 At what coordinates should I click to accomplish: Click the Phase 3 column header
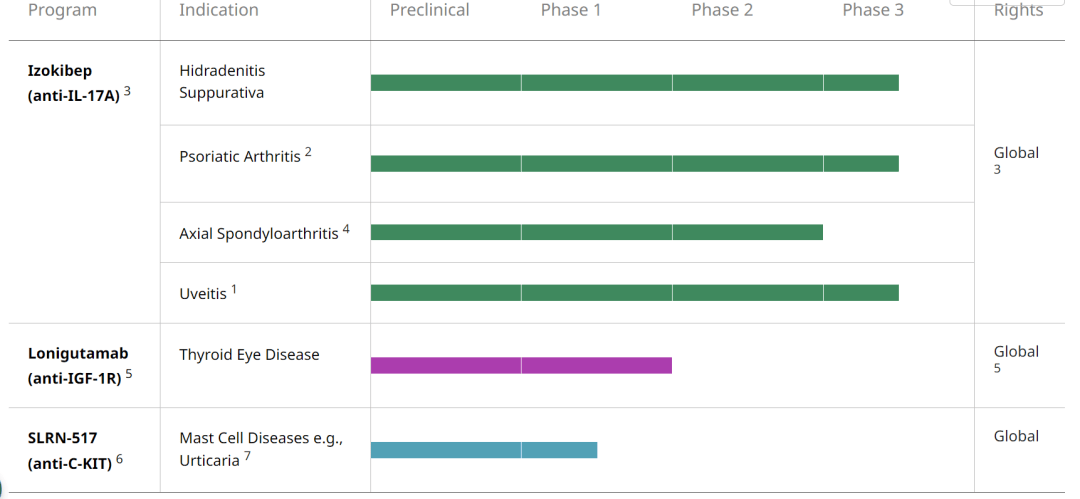pos(873,10)
